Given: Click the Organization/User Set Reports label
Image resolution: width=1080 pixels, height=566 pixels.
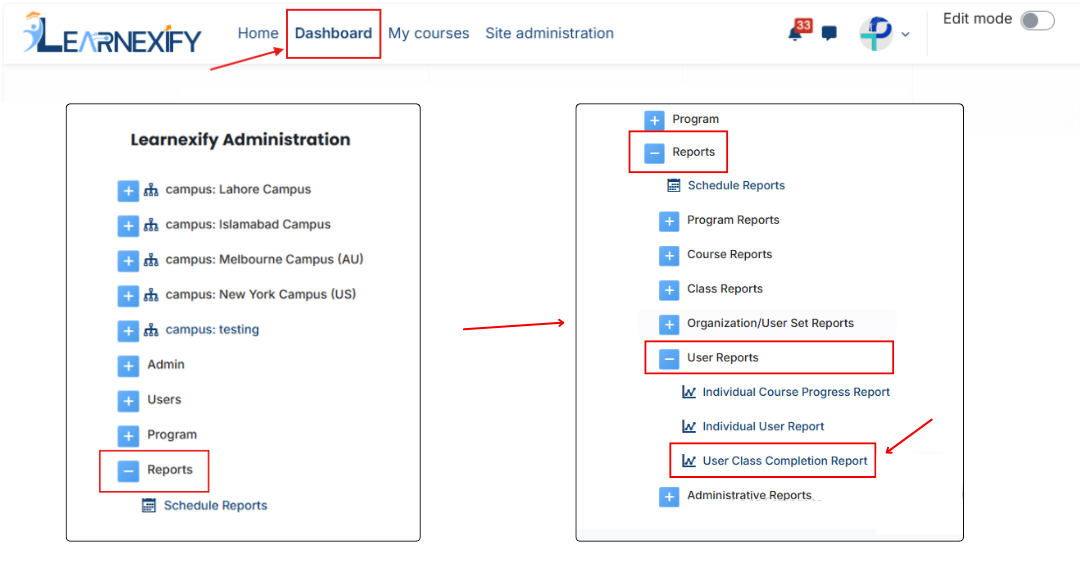Looking at the screenshot, I should click(x=770, y=323).
